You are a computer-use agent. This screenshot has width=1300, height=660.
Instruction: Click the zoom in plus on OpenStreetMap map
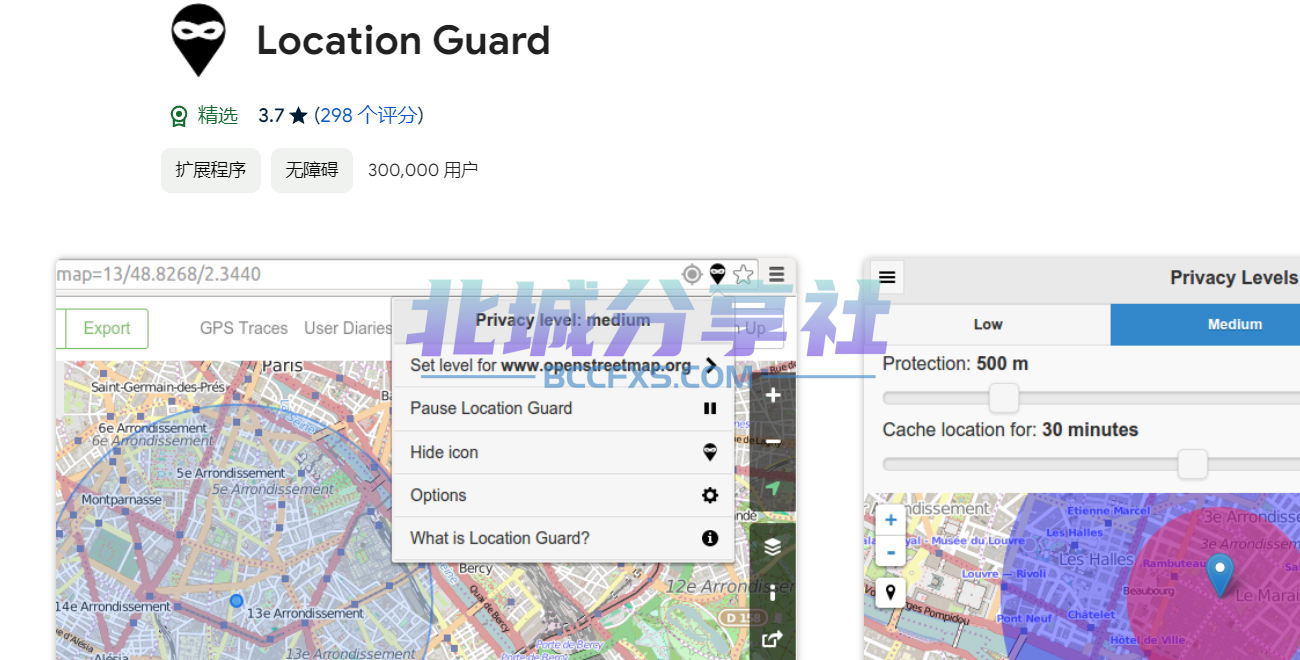[x=773, y=395]
